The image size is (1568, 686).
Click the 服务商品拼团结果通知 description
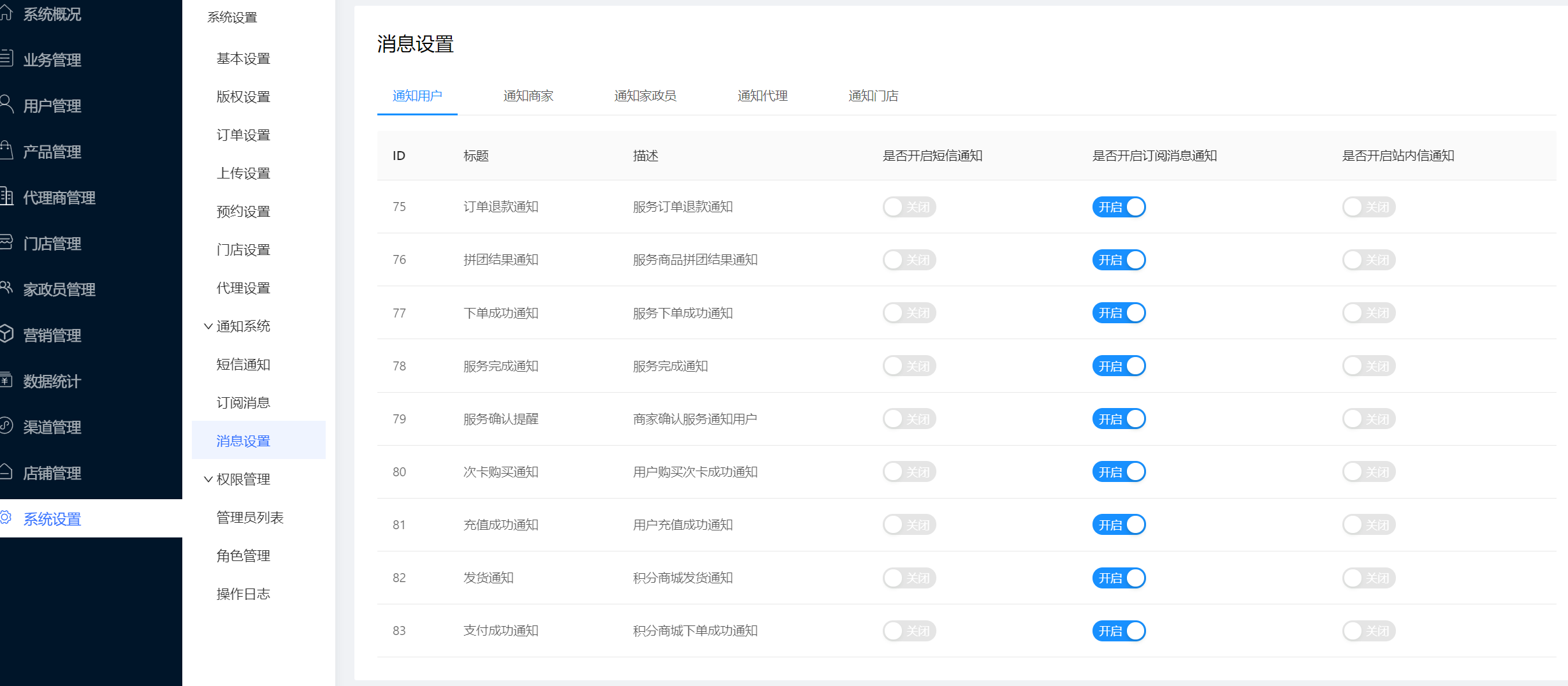695,259
